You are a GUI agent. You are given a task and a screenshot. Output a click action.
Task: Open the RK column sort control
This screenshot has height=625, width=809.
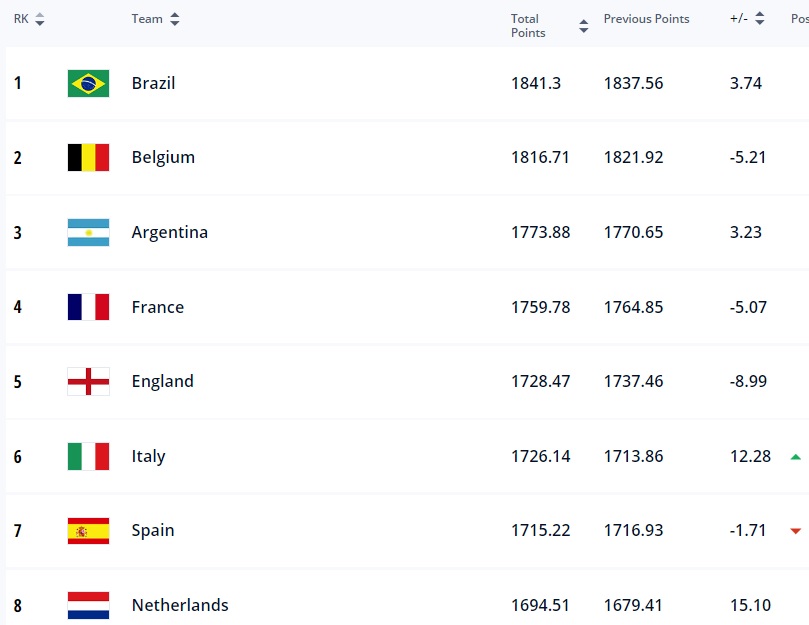(x=39, y=18)
